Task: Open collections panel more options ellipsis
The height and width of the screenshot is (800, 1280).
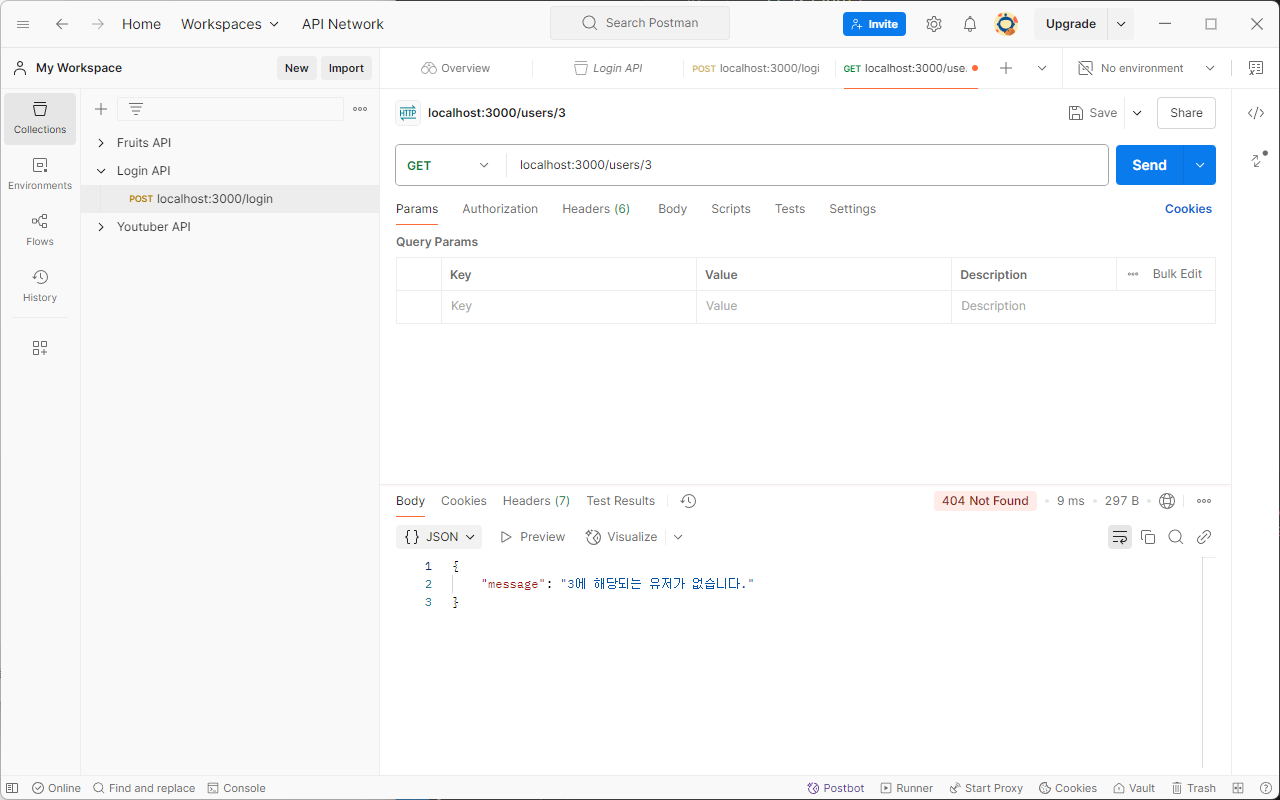Action: (x=360, y=109)
